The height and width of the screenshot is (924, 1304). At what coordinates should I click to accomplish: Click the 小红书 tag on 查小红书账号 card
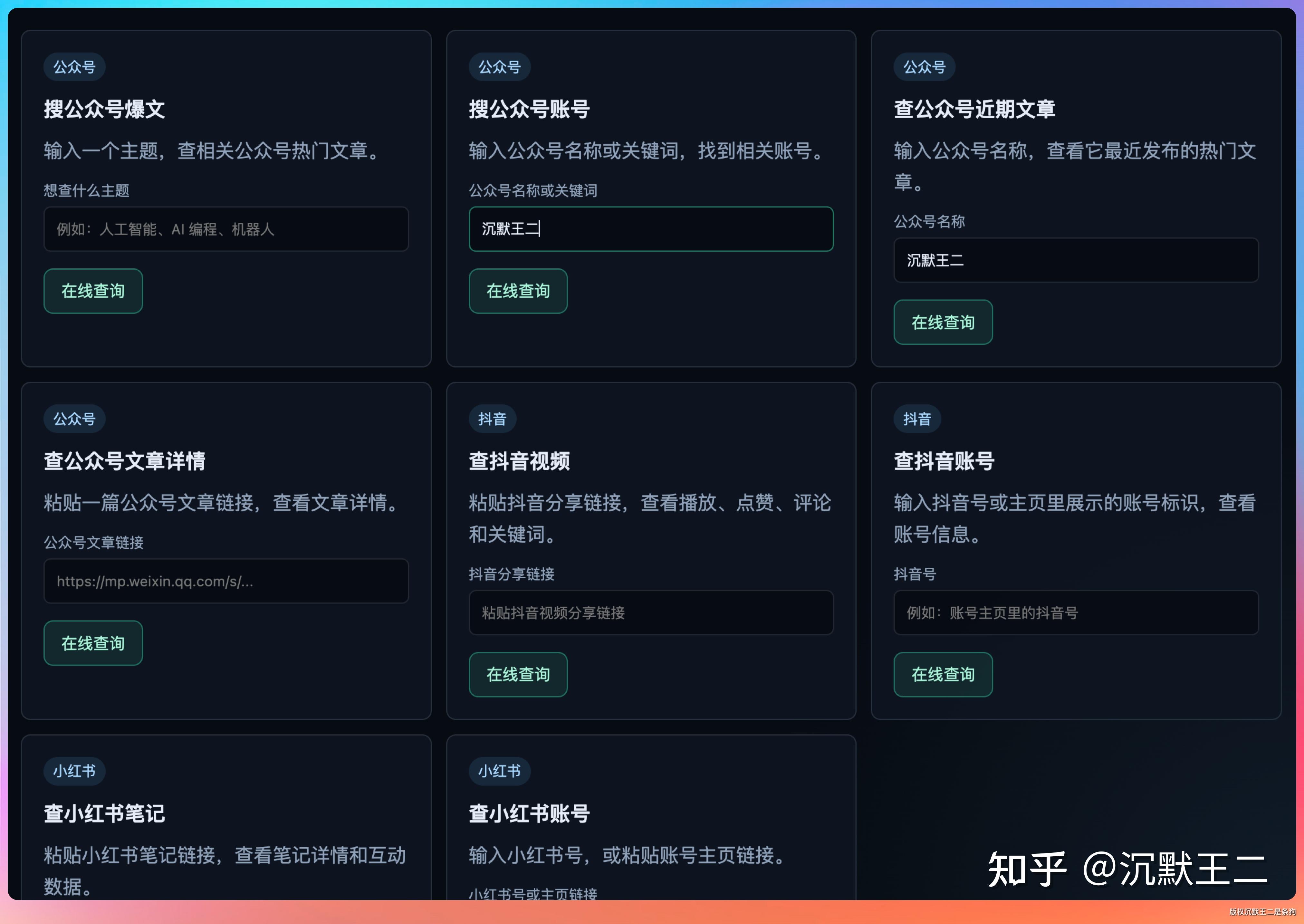(500, 772)
